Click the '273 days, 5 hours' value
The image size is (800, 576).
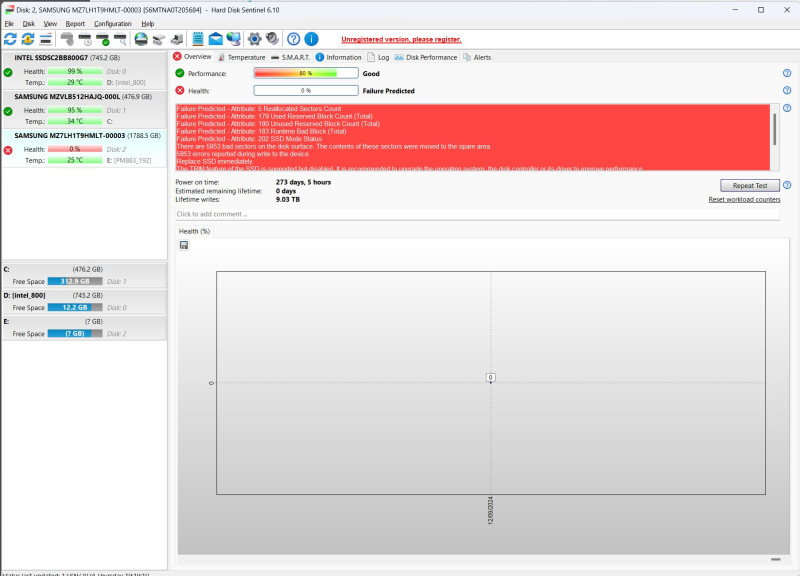pos(303,182)
